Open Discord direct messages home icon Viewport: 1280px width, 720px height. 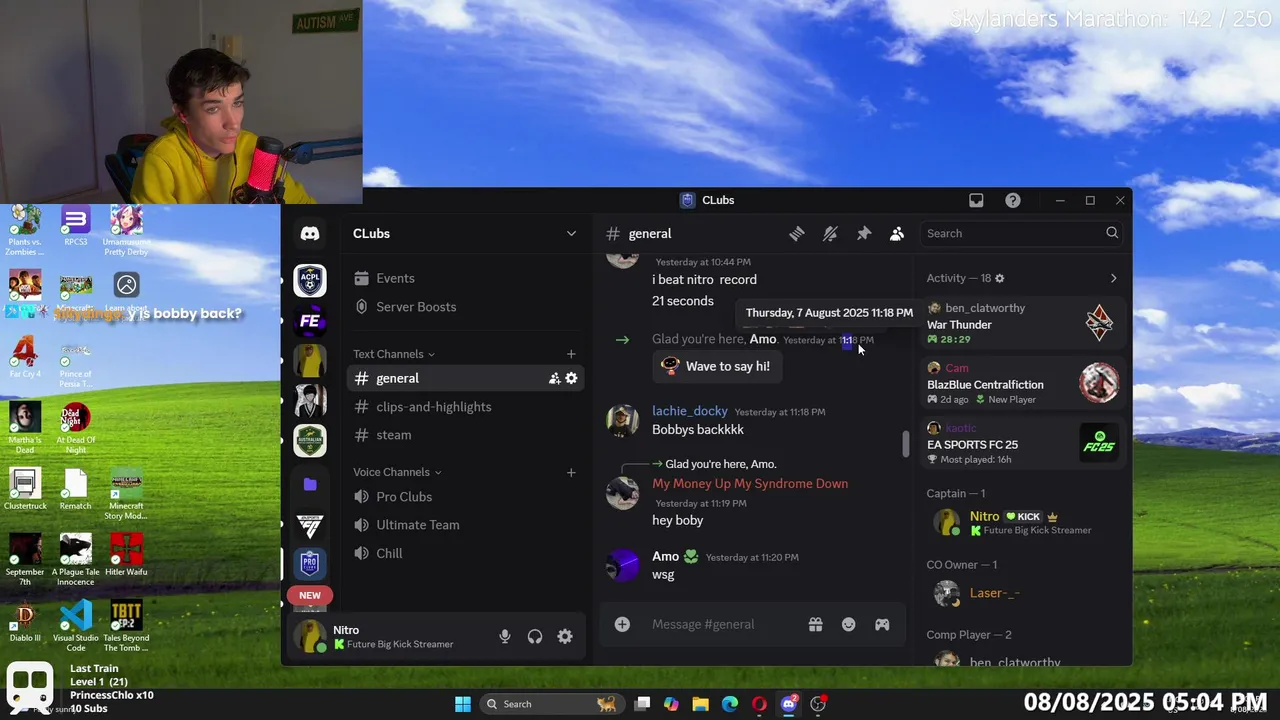point(310,233)
